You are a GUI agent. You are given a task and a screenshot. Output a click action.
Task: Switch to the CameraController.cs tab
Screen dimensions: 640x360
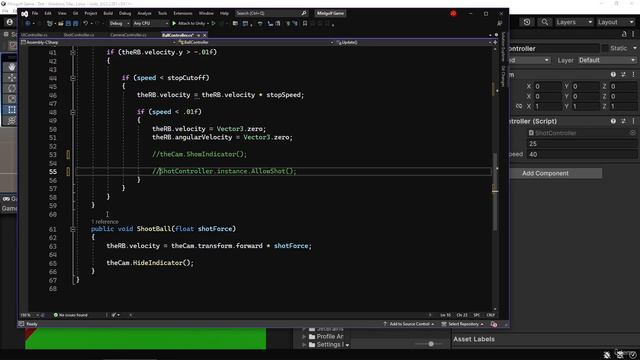pyautogui.click(x=128, y=35)
